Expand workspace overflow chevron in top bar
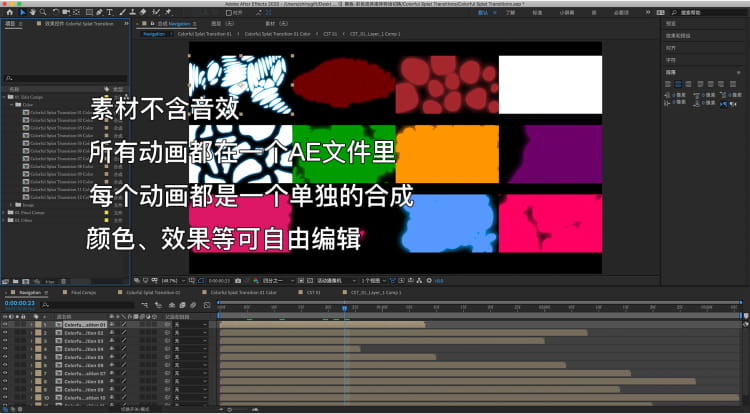Screen dimensions: 750x414 (x=648, y=12)
